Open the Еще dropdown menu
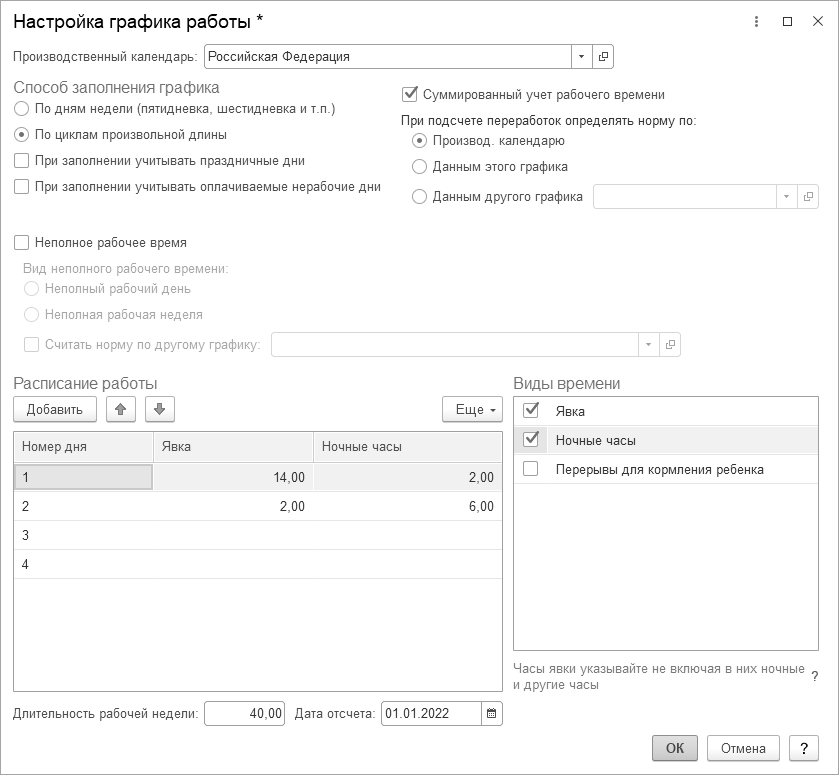Image resolution: width=839 pixels, height=775 pixels. pos(472,409)
